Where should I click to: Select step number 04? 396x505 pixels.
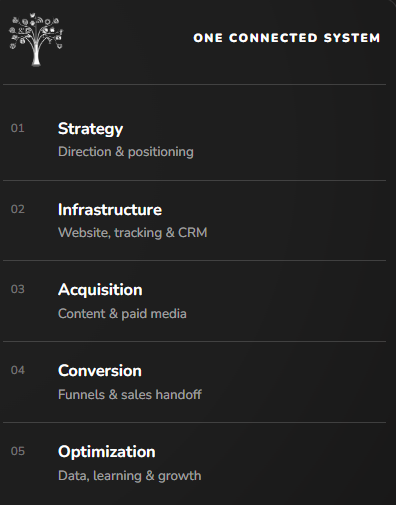tap(18, 370)
